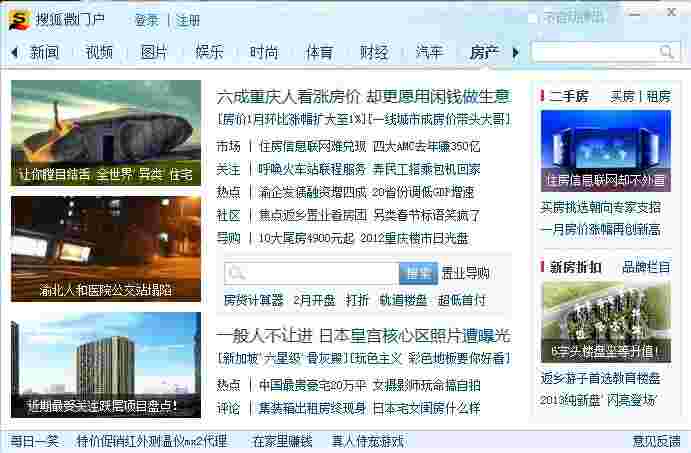This screenshot has width=691, height=453.
Task: Click the 品牌栏目 link
Action: [x=646, y=267]
